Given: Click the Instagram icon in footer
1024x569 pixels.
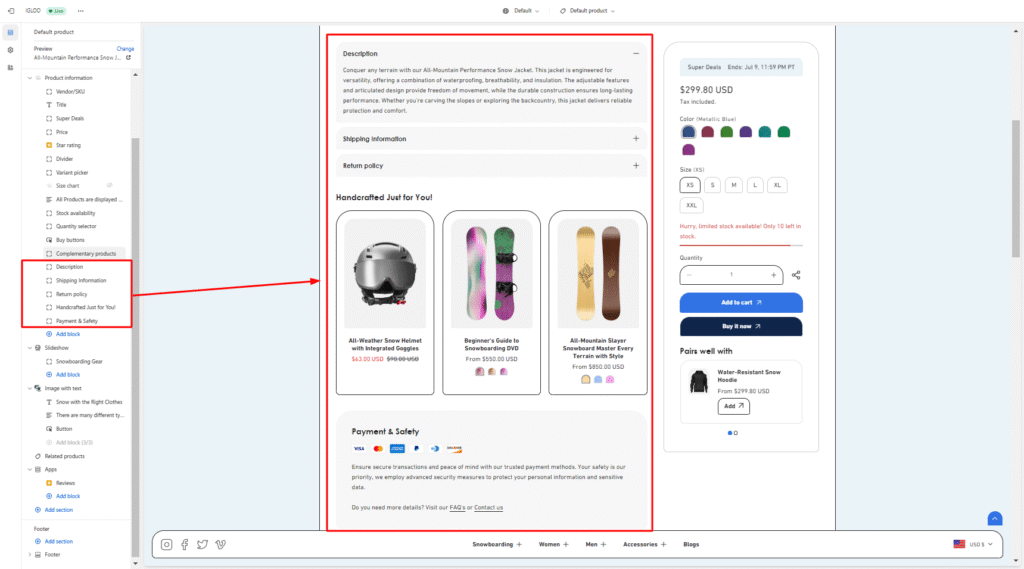Looking at the screenshot, I should click(x=167, y=544).
